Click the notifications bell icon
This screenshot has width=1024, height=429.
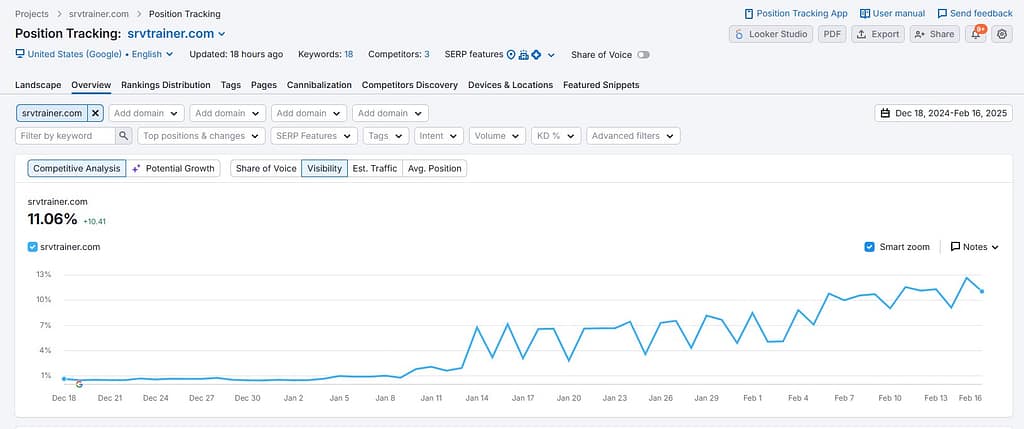click(x=976, y=34)
